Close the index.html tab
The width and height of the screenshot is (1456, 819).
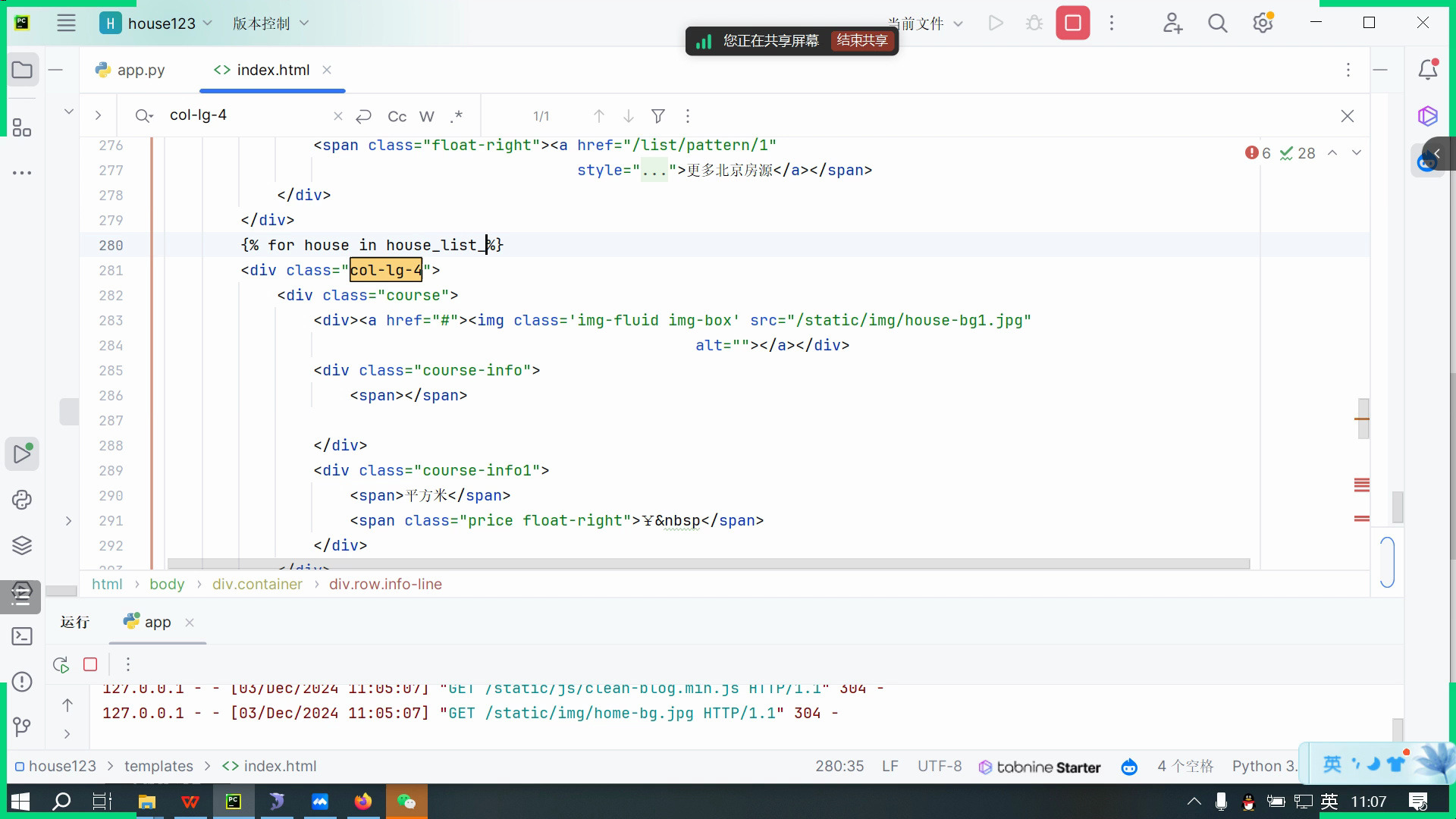tap(327, 70)
